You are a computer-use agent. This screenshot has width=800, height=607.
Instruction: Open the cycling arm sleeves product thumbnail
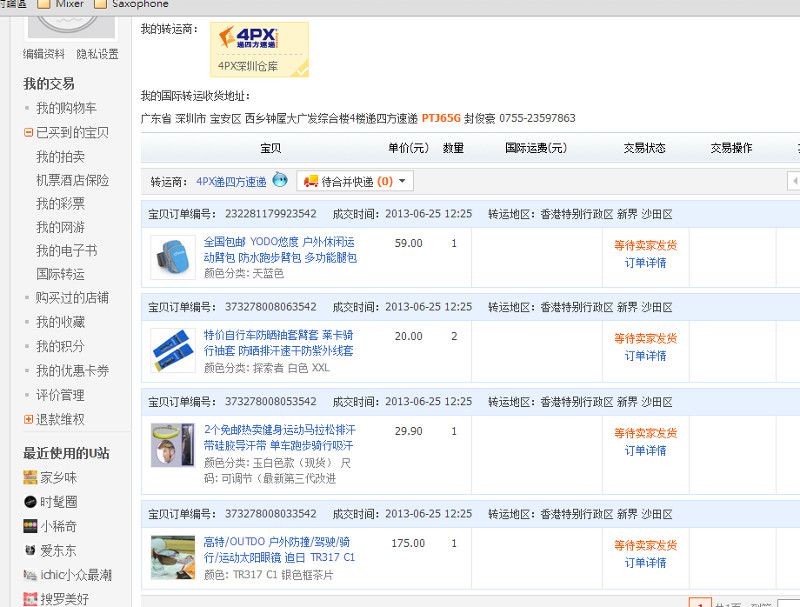(x=172, y=350)
